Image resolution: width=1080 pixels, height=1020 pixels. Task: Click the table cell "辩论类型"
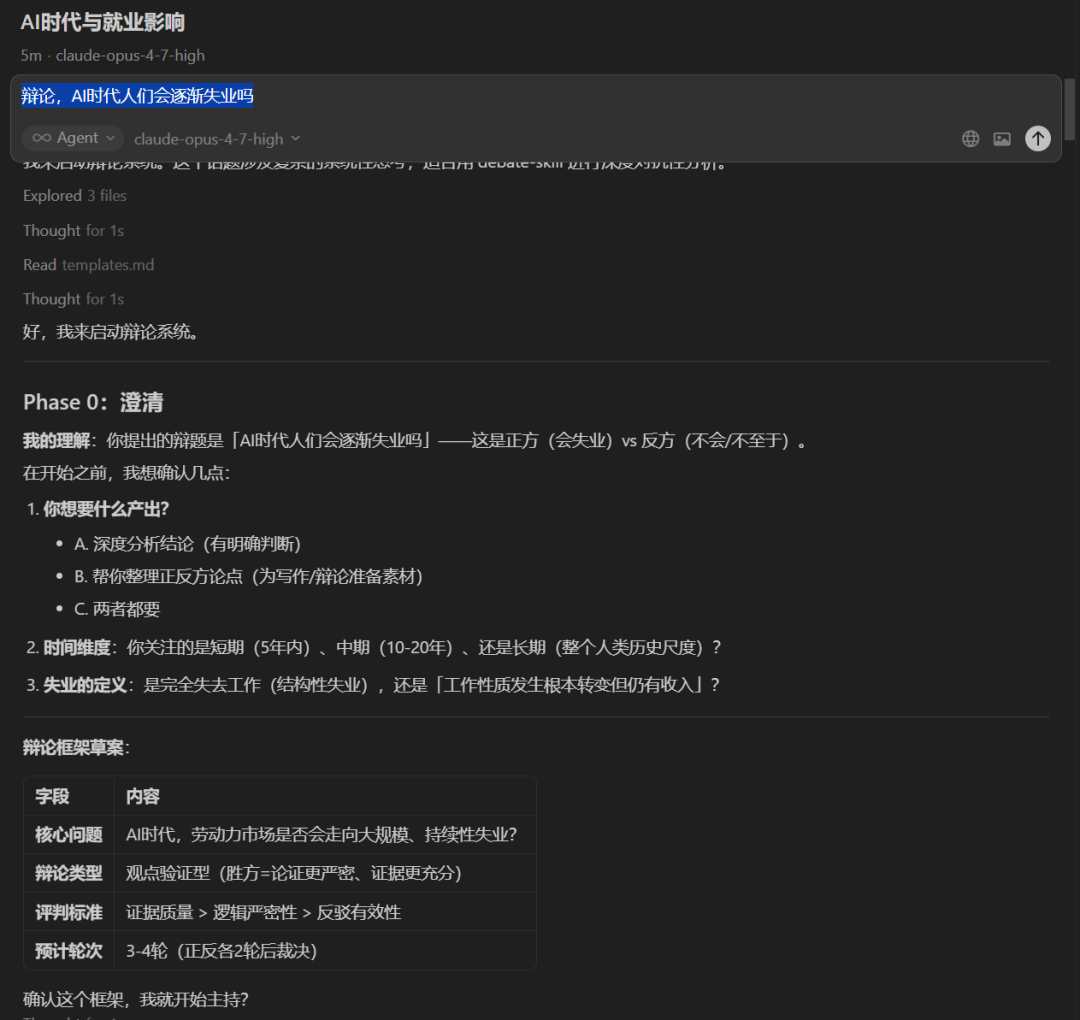68,873
